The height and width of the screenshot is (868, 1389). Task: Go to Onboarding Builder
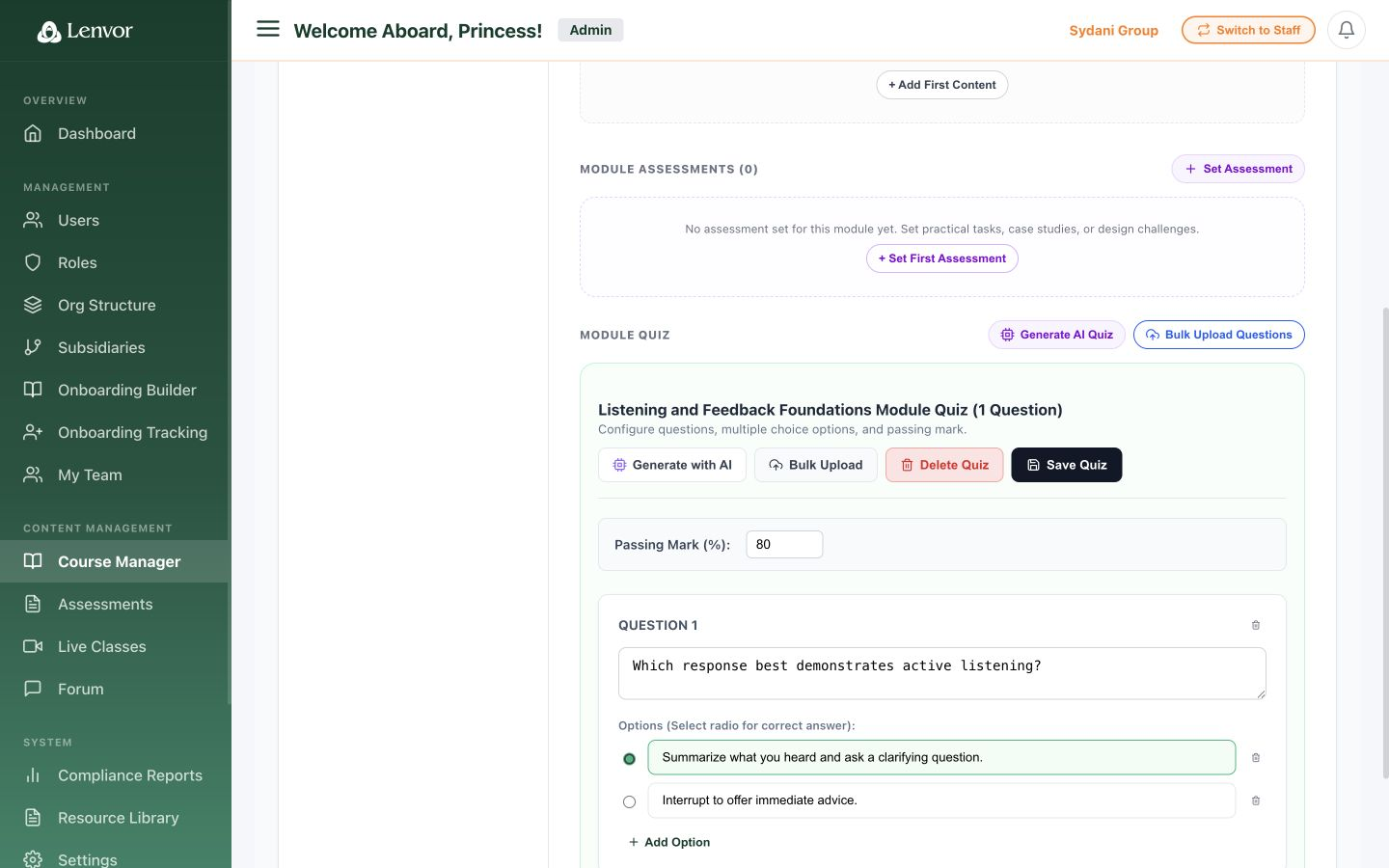click(x=115, y=390)
